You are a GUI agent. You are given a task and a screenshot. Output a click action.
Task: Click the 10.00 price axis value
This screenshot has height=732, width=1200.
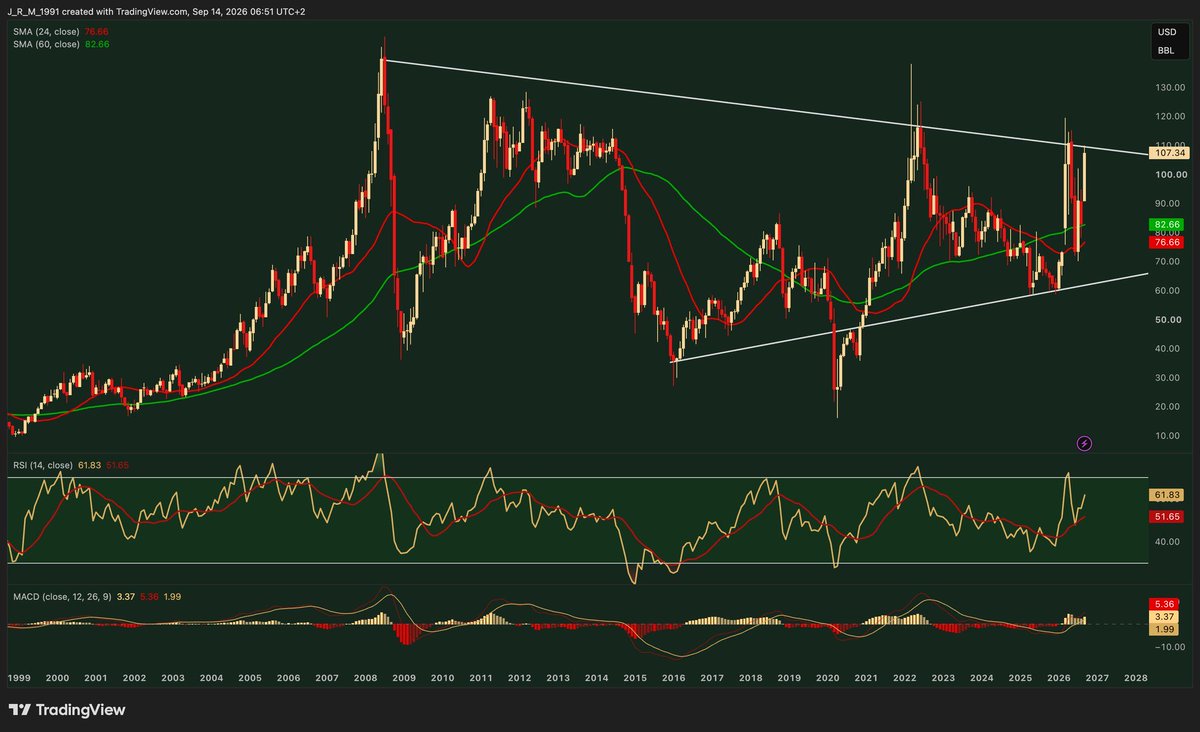pyautogui.click(x=1169, y=435)
